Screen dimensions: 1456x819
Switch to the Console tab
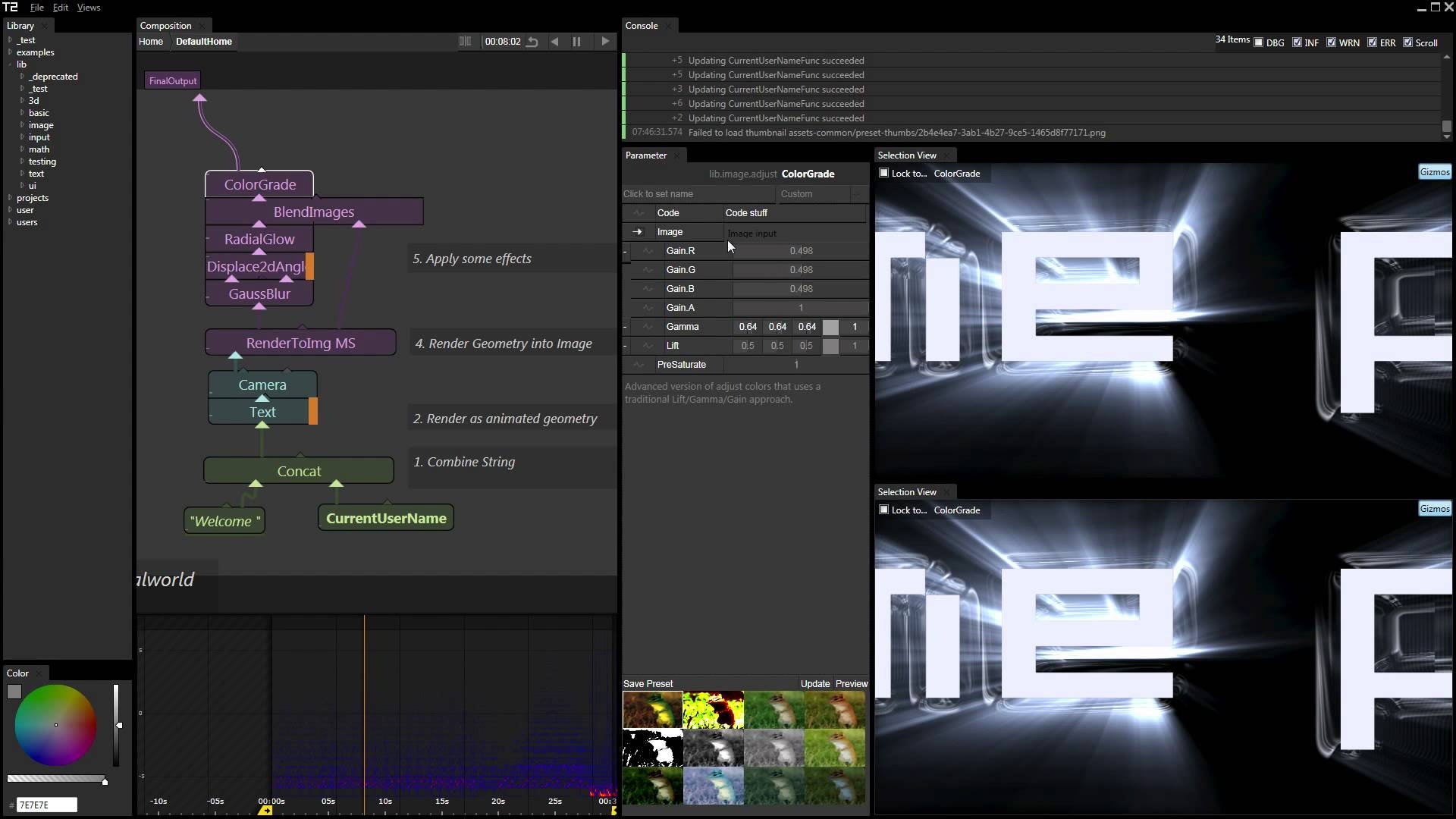click(641, 26)
